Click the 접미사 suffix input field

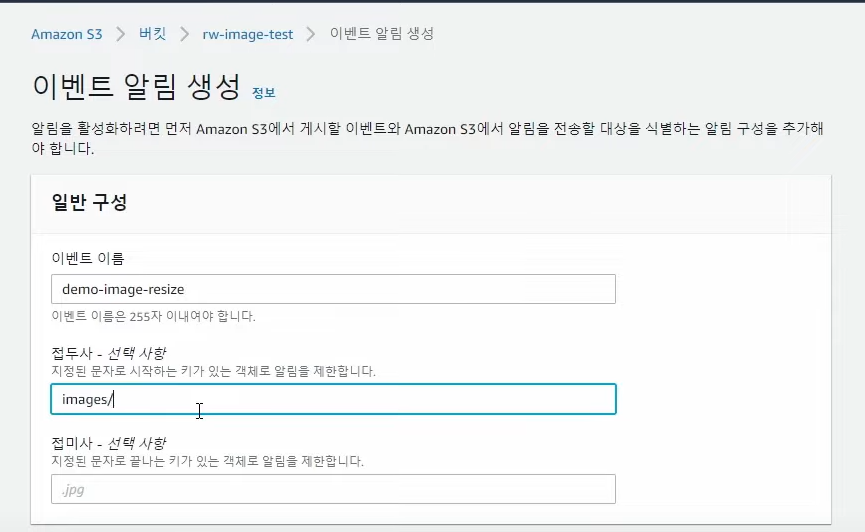coord(333,489)
